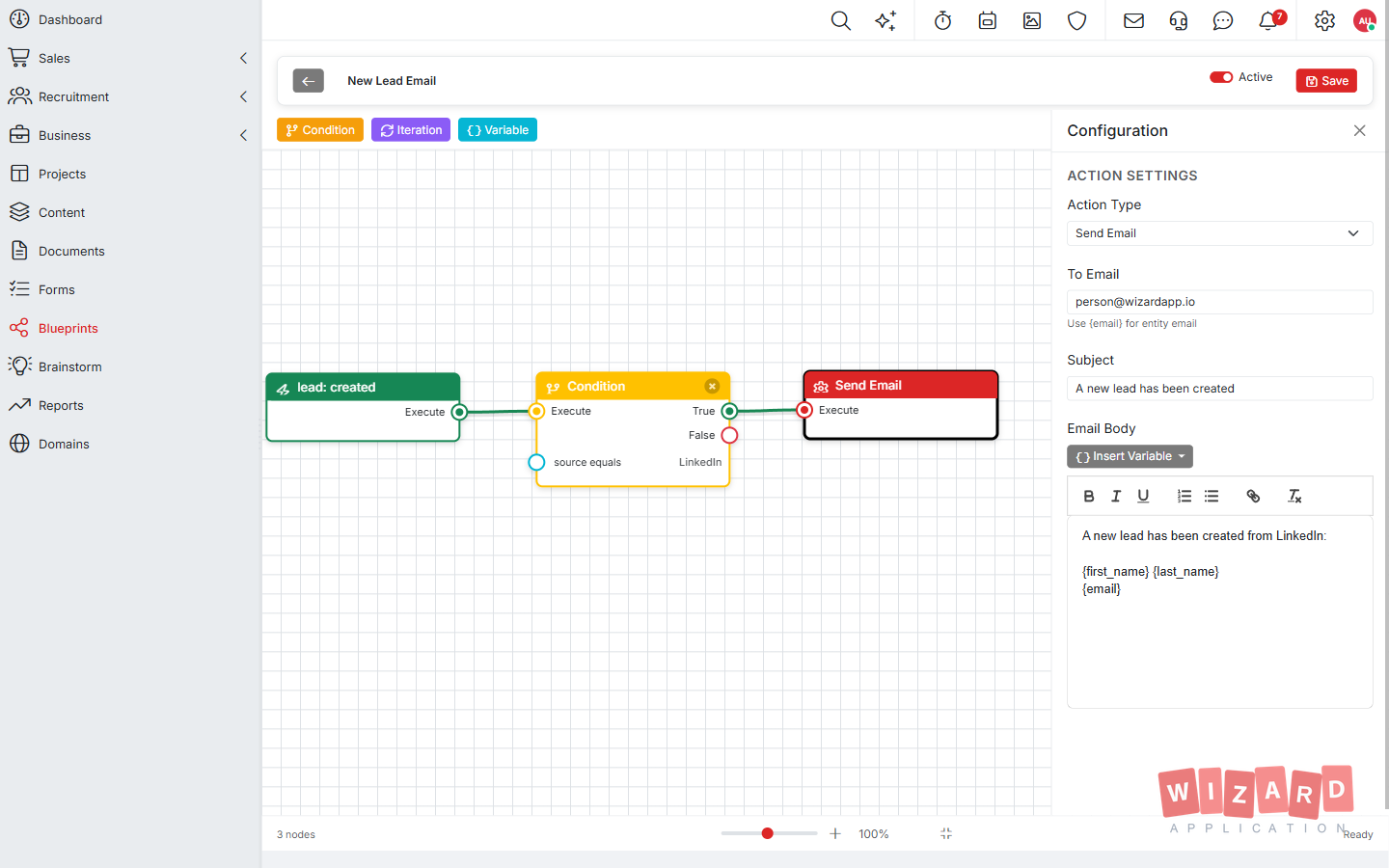Open the AI sparkle assistant icon
Viewport: 1389px width, 868px height.
(x=885, y=20)
